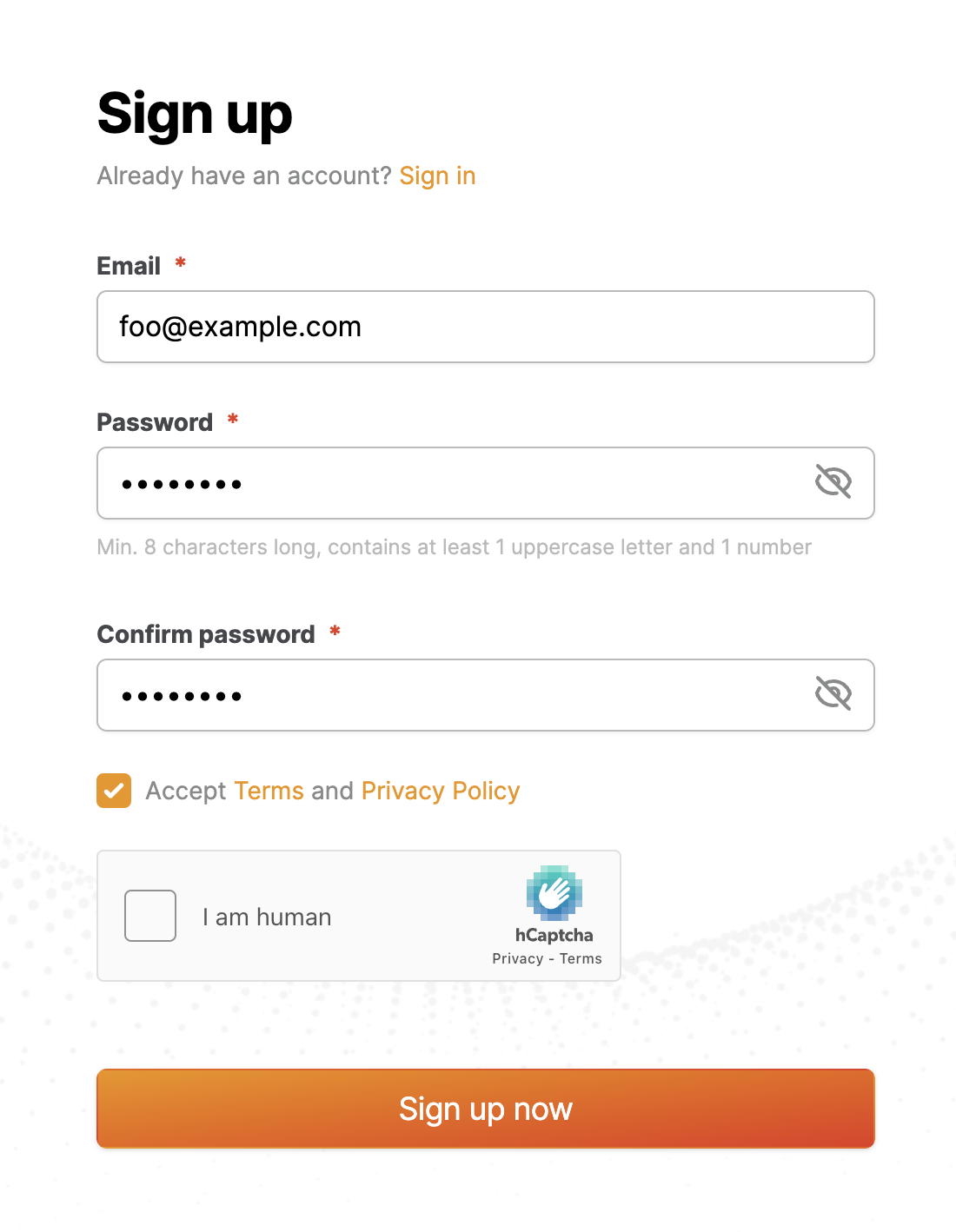The image size is (956, 1232).
Task: Focus the Email input field
Action: pos(485,327)
